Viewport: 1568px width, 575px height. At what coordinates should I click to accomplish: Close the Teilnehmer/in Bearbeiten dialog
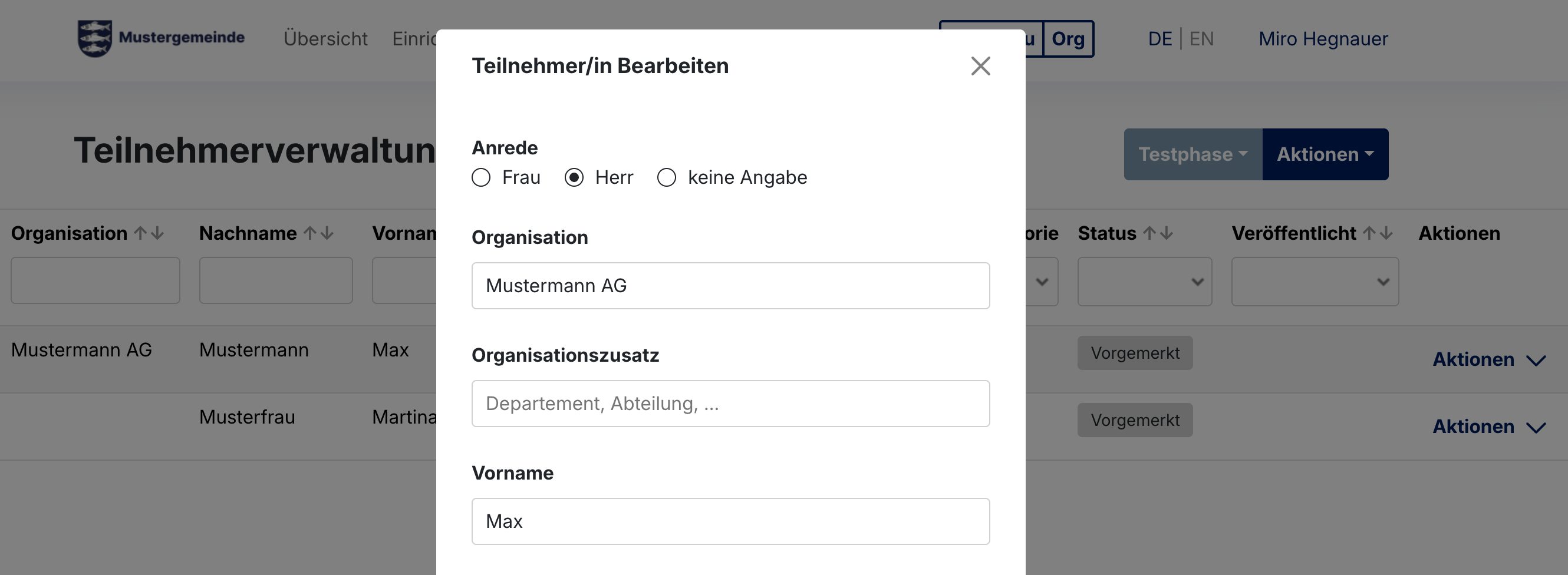pos(980,66)
